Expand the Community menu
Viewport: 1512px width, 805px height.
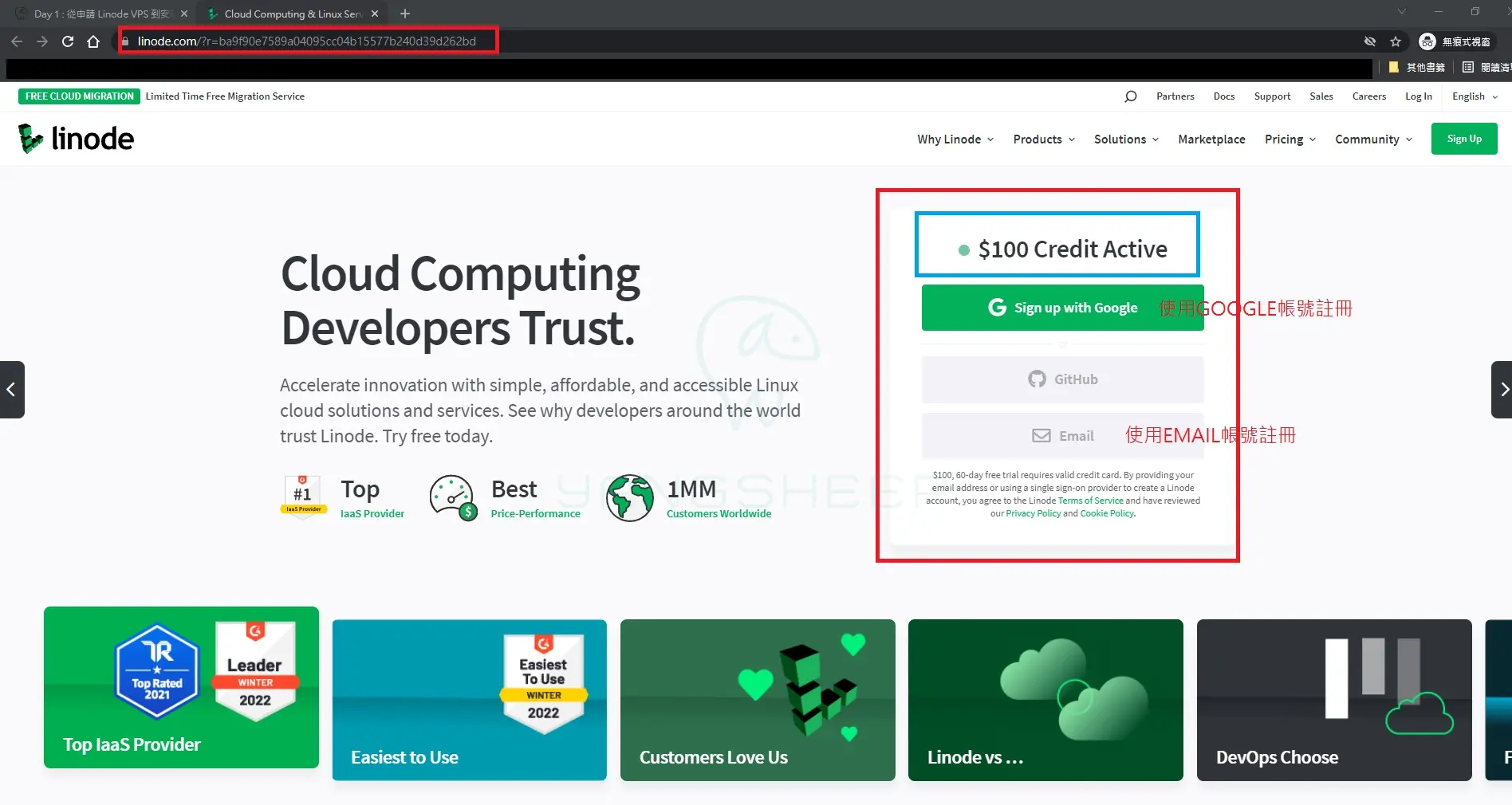coord(1374,139)
